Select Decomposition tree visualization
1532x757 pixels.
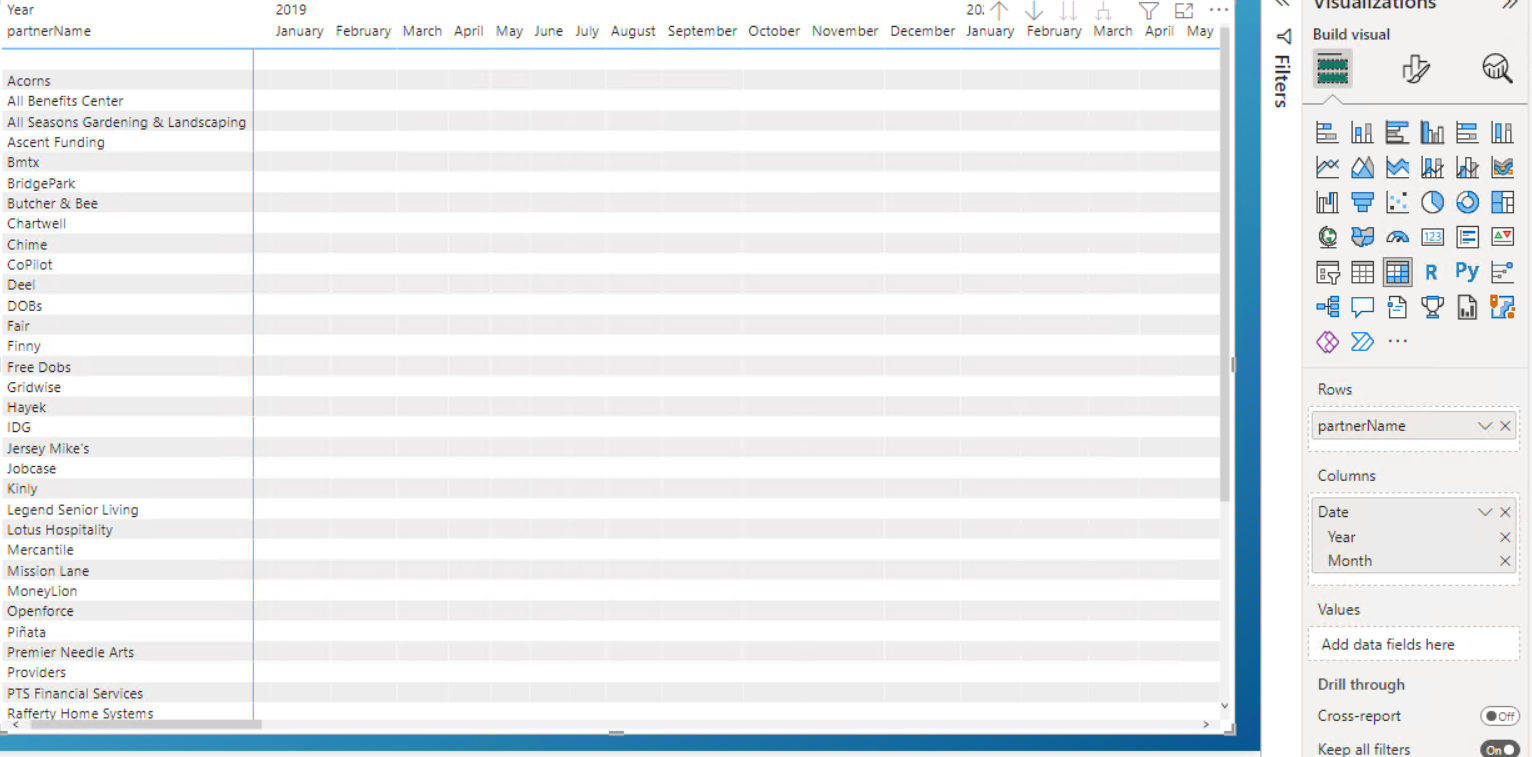[1327, 307]
